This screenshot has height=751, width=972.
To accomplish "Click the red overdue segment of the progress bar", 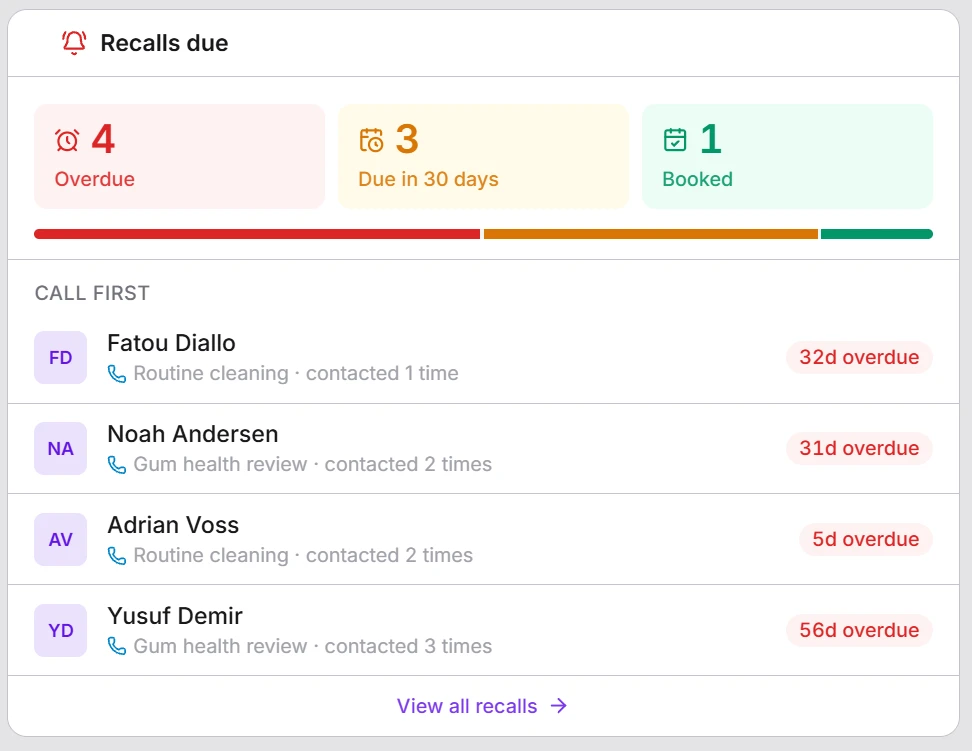I will coord(257,234).
